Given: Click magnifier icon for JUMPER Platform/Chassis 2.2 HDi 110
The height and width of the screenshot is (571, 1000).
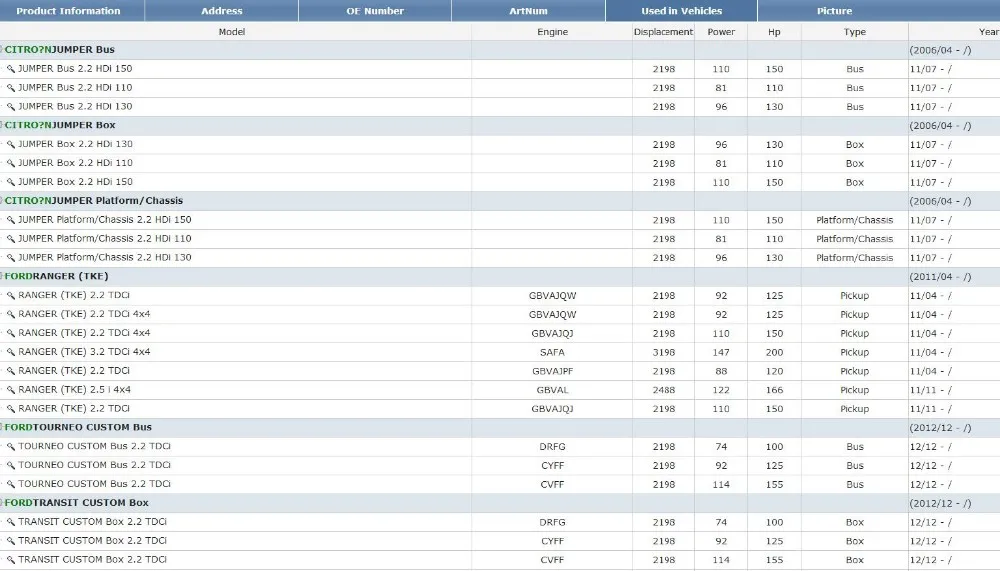Looking at the screenshot, I should point(11,239).
